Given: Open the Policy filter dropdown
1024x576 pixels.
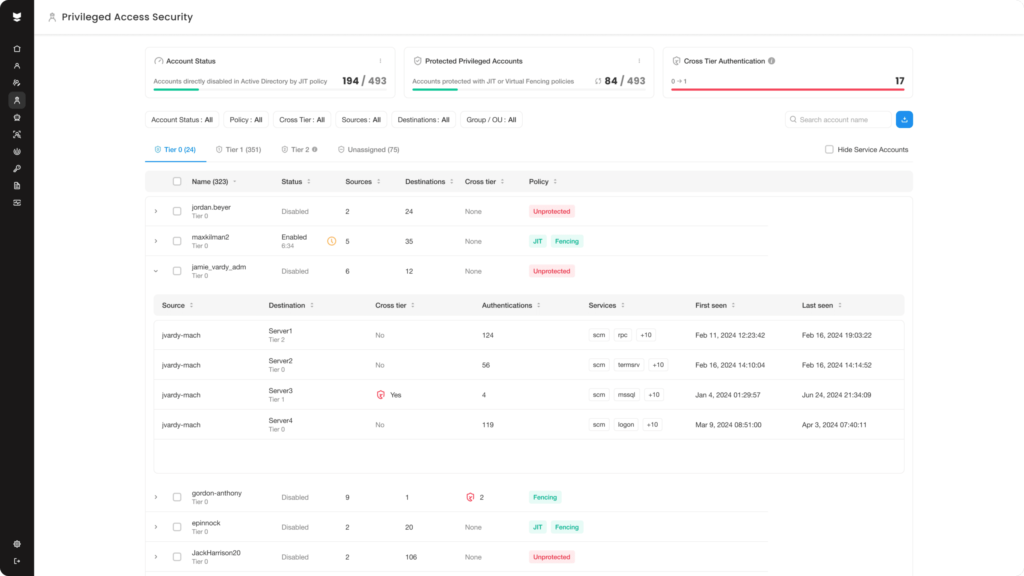Looking at the screenshot, I should click(246, 120).
